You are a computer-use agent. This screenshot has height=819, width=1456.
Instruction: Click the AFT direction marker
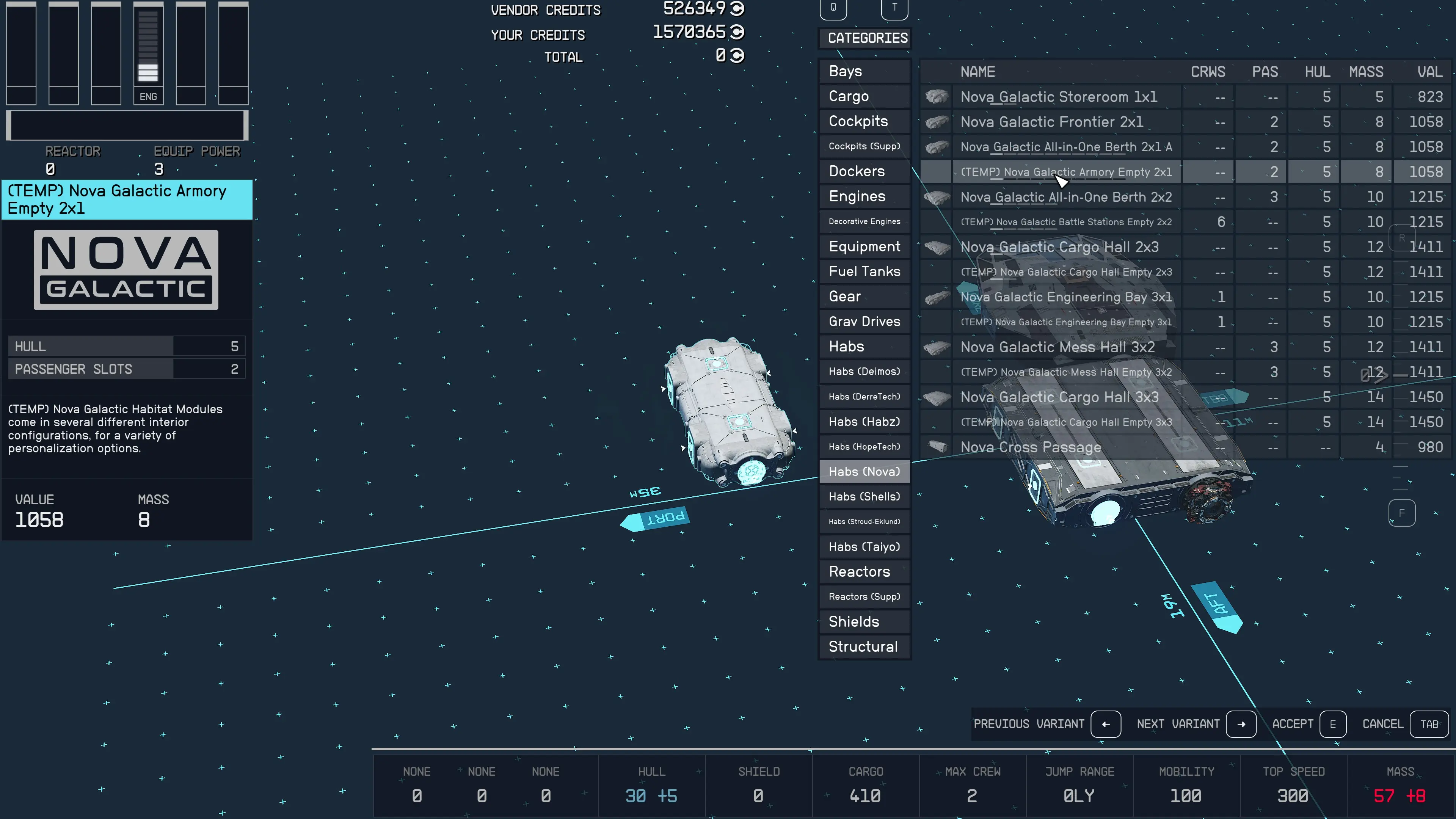coord(1217,607)
